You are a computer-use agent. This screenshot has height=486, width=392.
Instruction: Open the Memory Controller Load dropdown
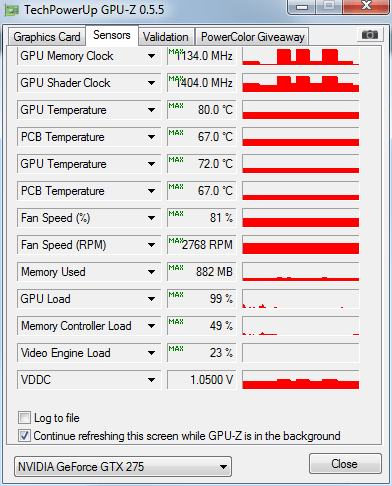152,326
